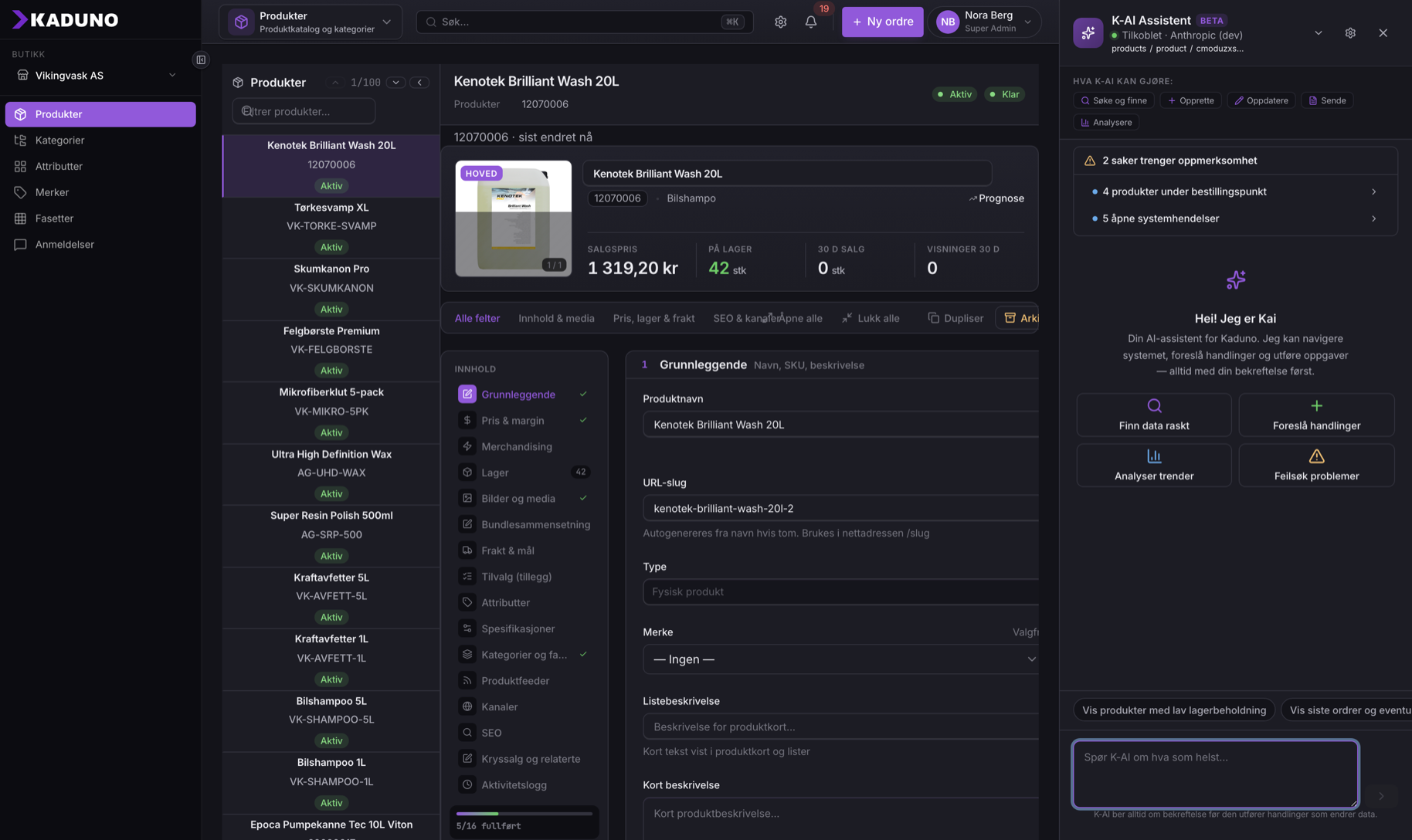
Task: Focus the Spør K-AI message box
Action: 1215,774
